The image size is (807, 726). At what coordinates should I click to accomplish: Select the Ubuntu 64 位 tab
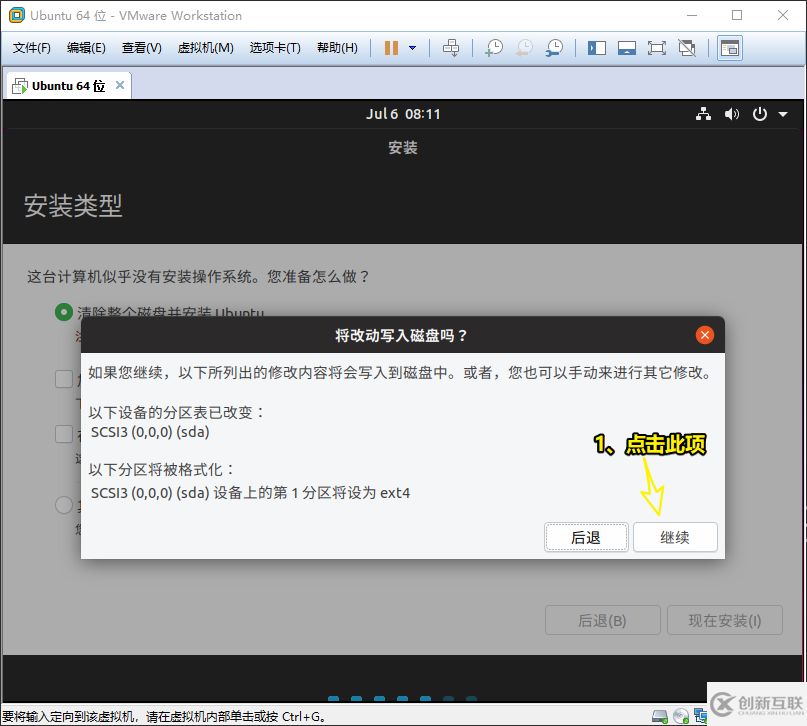[x=68, y=86]
